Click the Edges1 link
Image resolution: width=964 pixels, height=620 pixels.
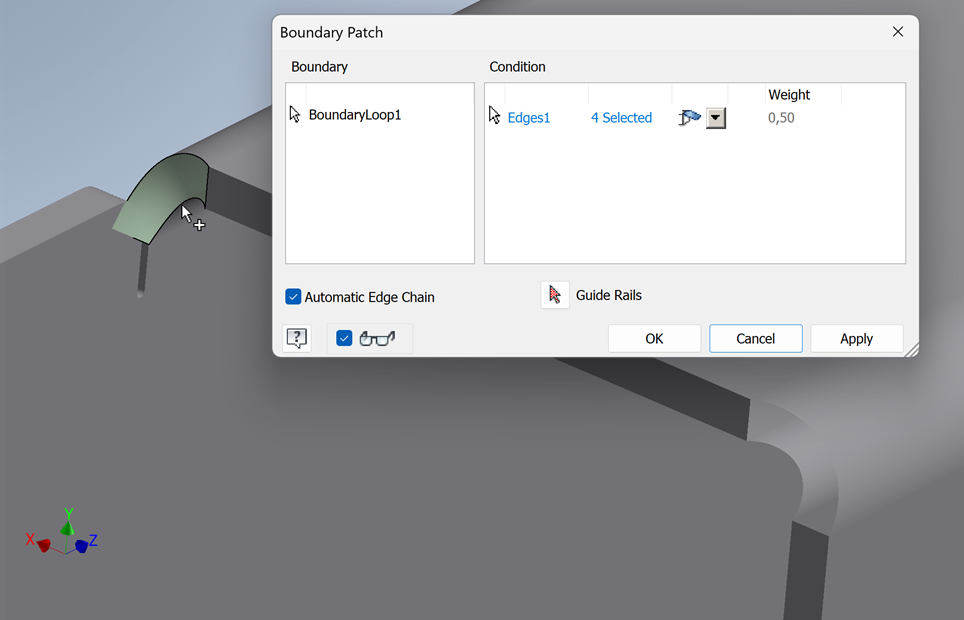(x=527, y=117)
